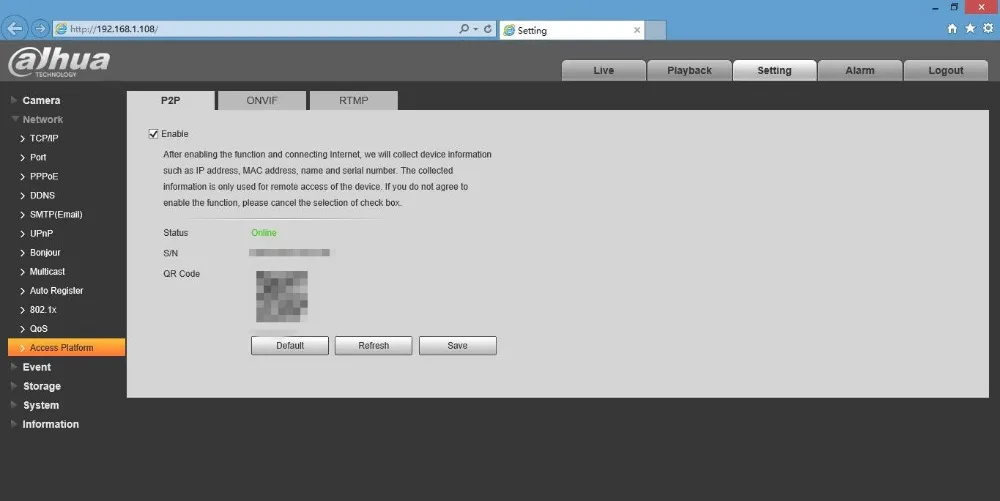Select the highlighted Access Platform item
This screenshot has height=501, width=1000.
click(x=66, y=347)
